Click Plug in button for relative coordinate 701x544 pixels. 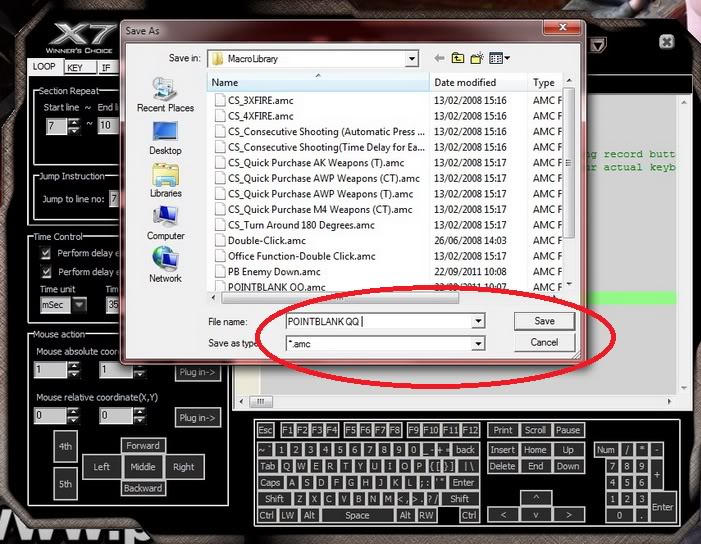[x=197, y=418]
